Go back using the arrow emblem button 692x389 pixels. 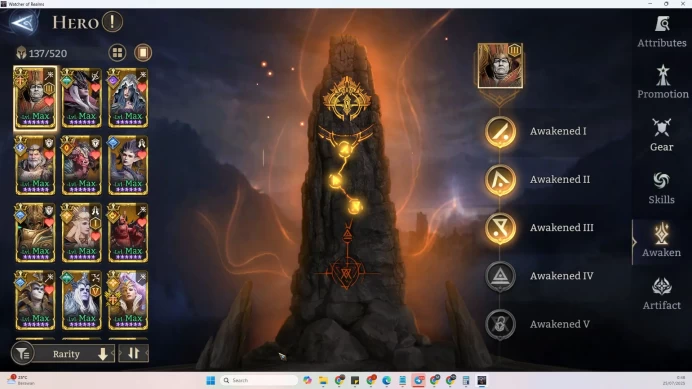pyautogui.click(x=24, y=22)
